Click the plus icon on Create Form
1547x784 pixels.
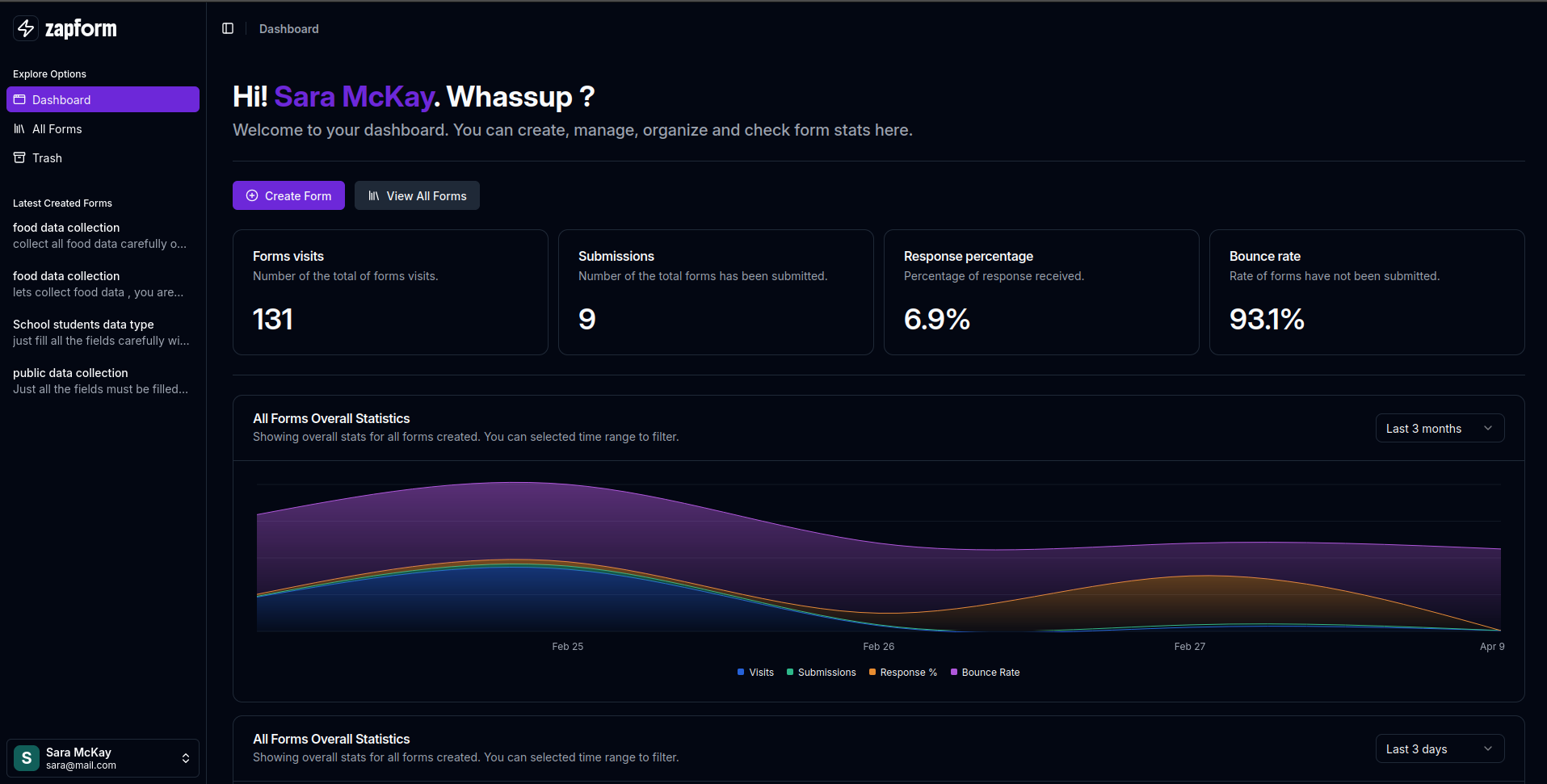click(252, 195)
